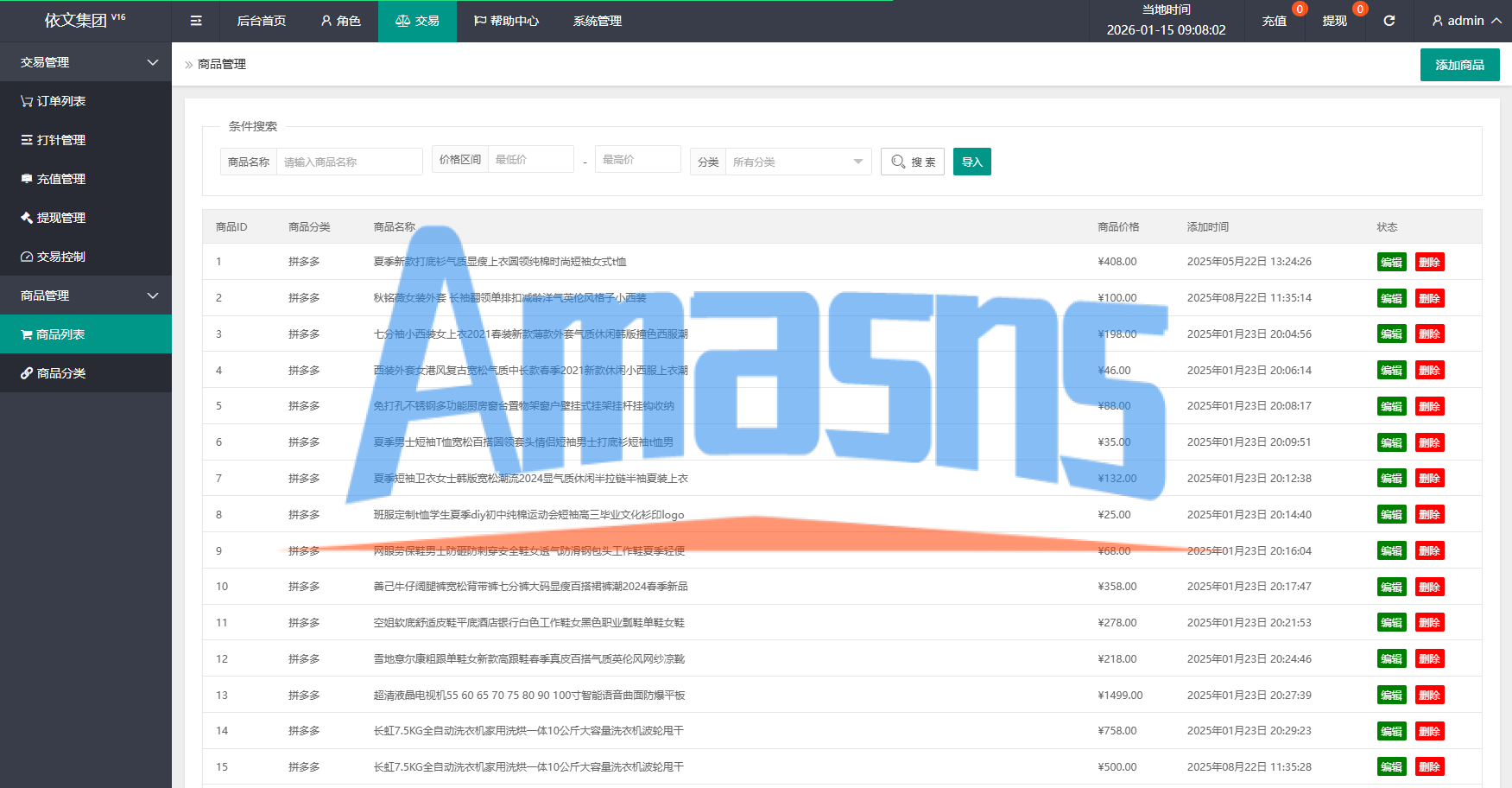Go to 充值管理 in the sidebar

(x=85, y=179)
